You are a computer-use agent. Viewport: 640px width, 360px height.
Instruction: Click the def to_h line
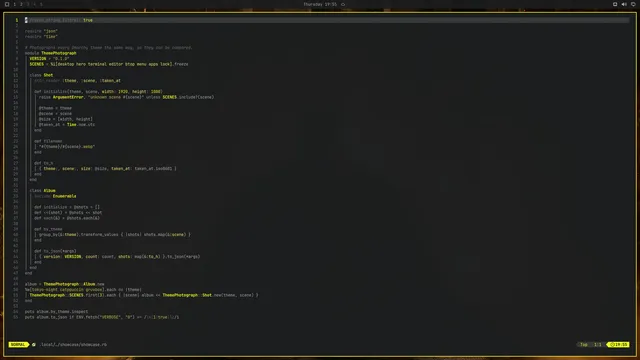pos(44,163)
